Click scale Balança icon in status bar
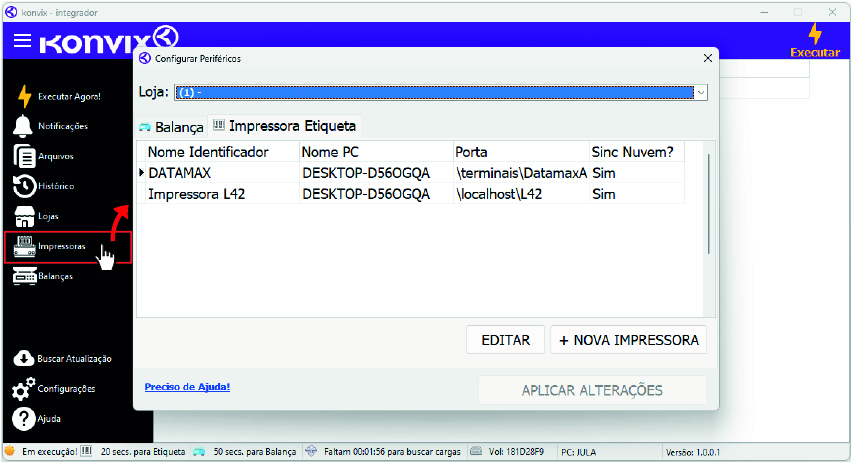The width and height of the screenshot is (852, 464). pyautogui.click(x=199, y=452)
